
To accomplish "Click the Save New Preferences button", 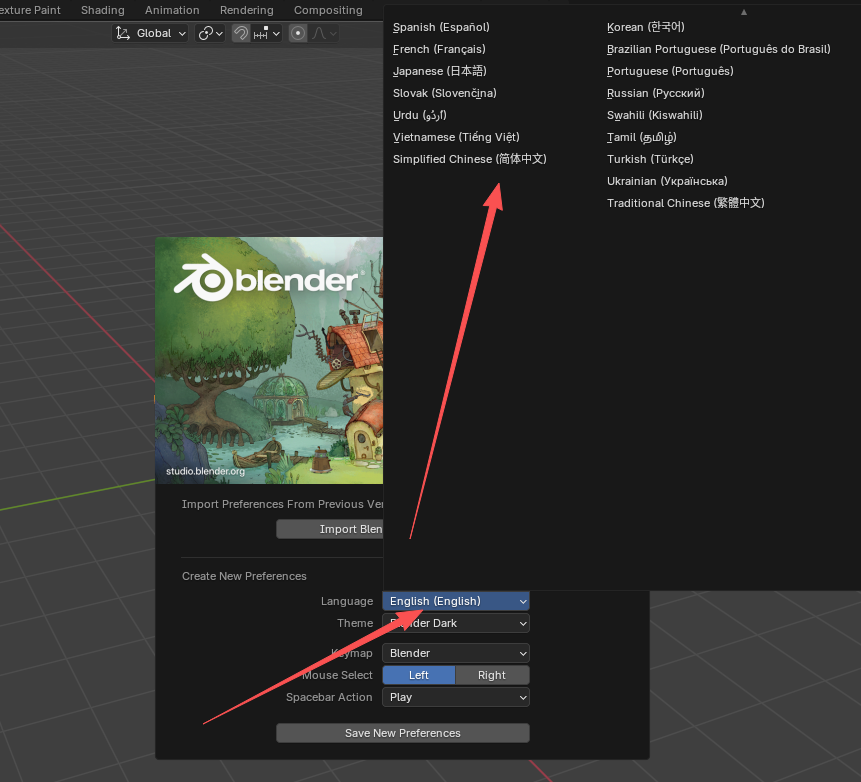I will pos(402,733).
